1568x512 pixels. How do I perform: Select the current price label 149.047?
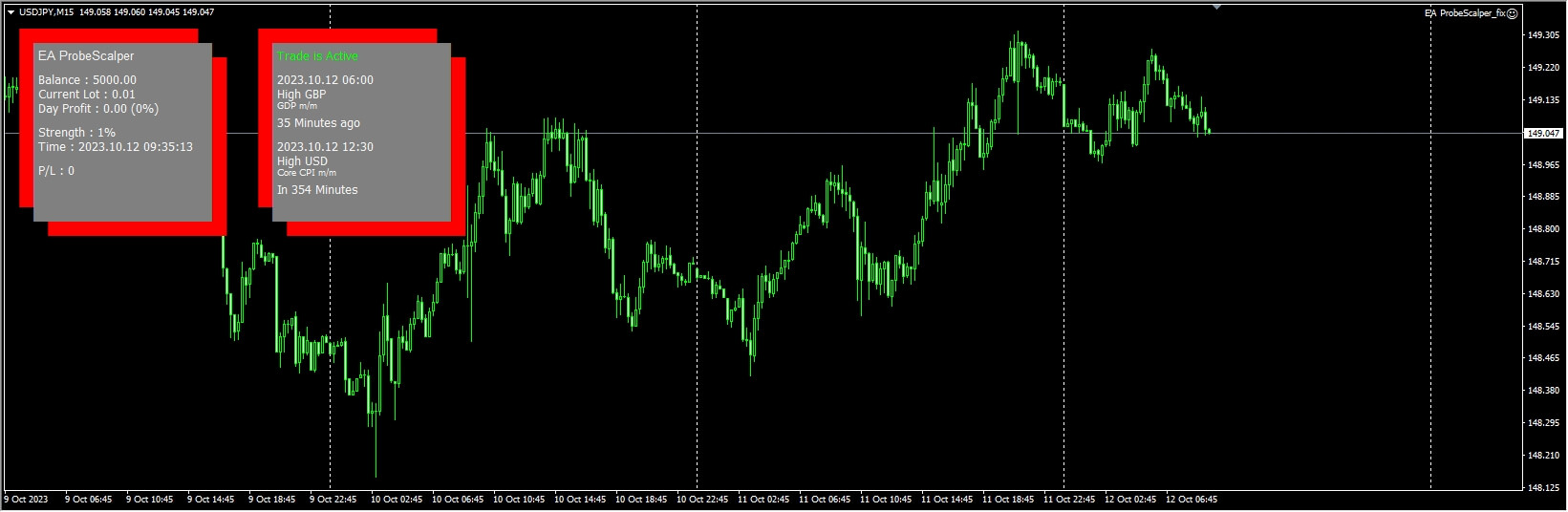(x=1544, y=134)
